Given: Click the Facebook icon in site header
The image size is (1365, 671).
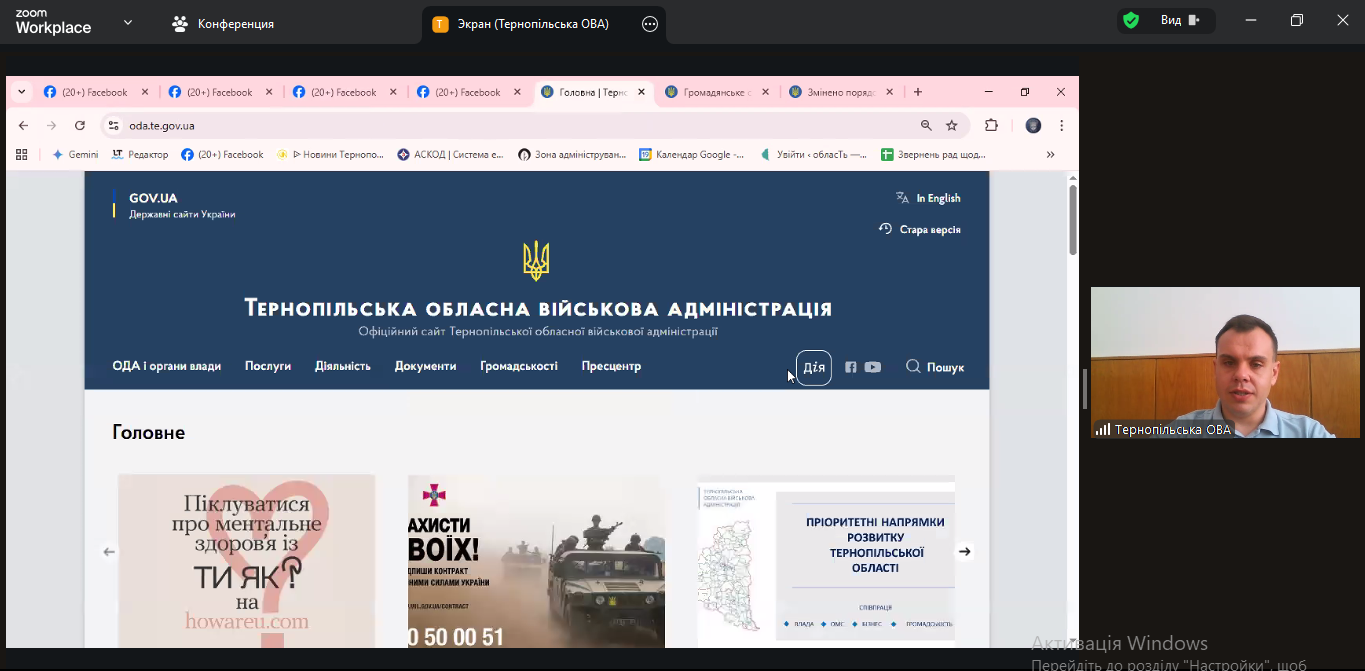Looking at the screenshot, I should 851,367.
